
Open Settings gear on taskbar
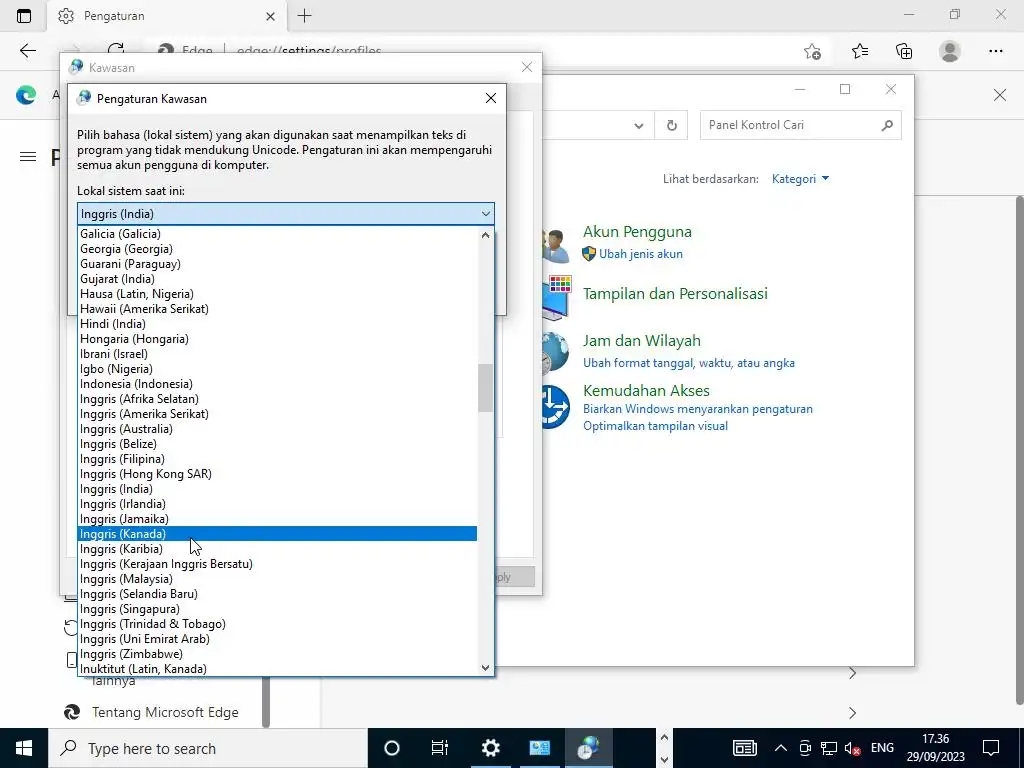tap(490, 748)
